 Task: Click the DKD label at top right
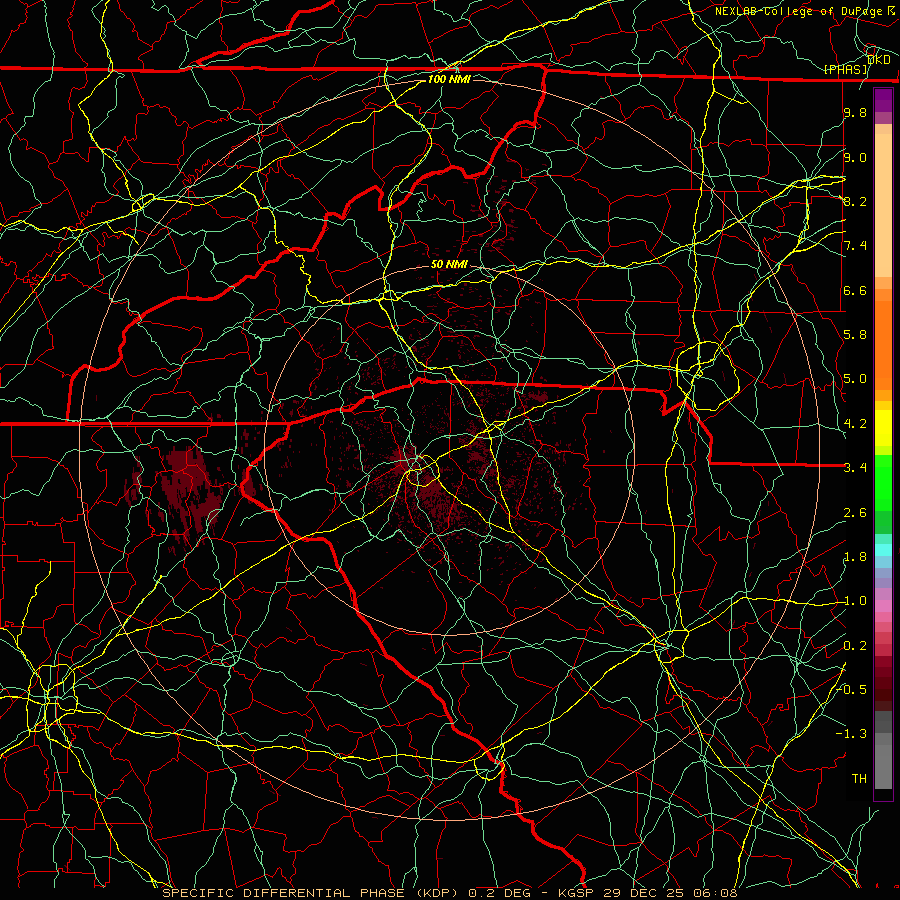point(879,60)
